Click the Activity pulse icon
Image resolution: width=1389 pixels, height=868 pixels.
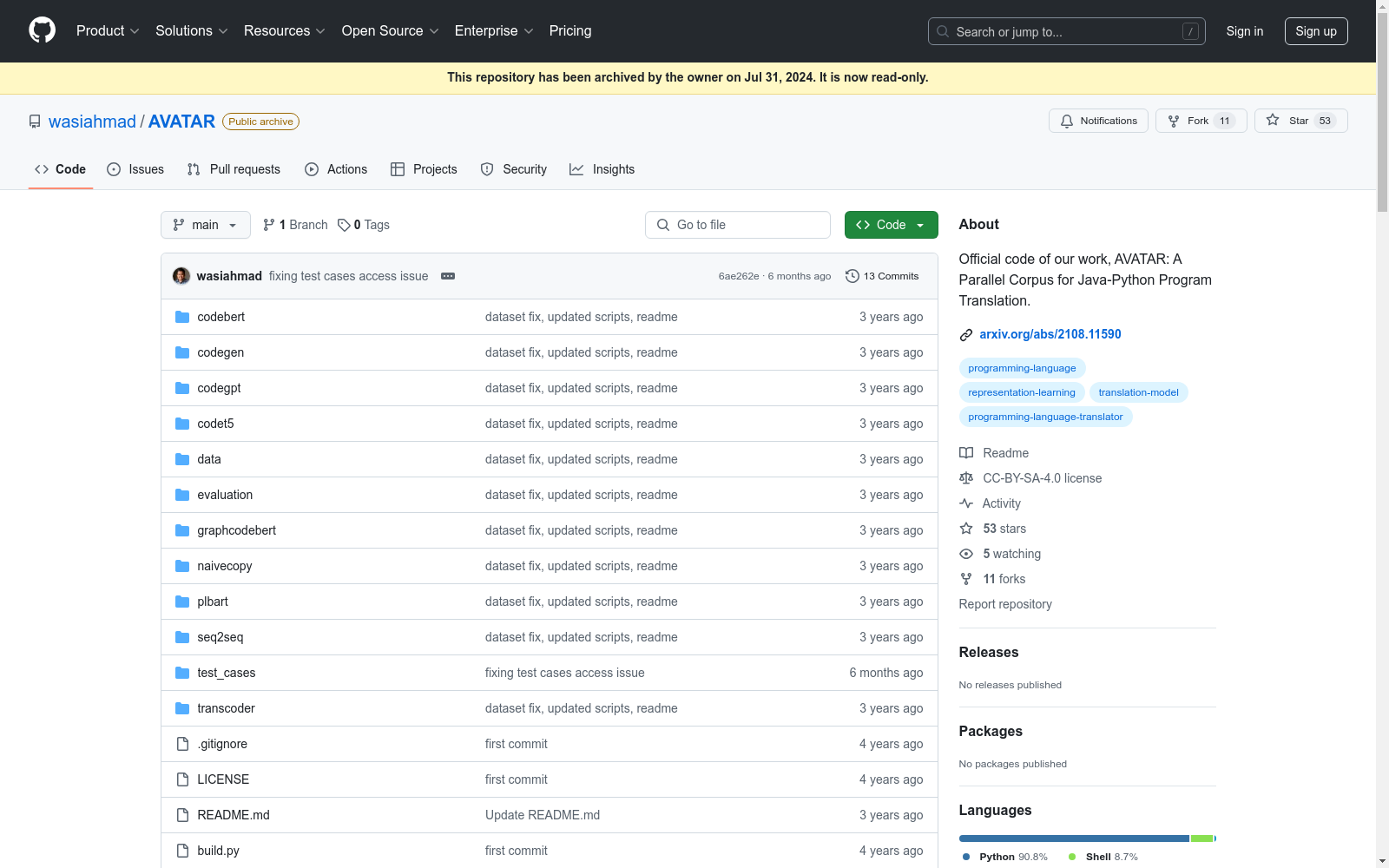click(x=966, y=503)
